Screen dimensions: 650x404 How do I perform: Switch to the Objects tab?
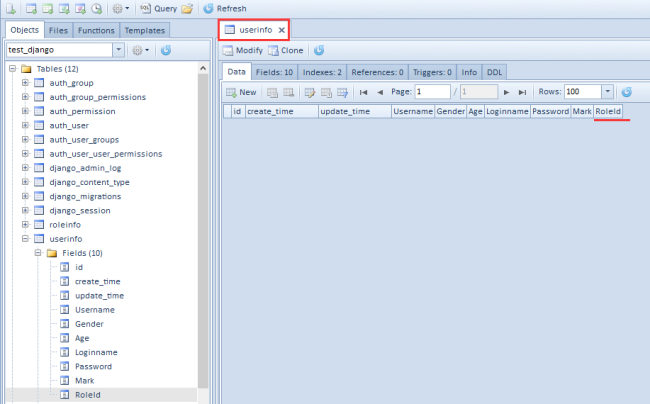click(x=24, y=30)
